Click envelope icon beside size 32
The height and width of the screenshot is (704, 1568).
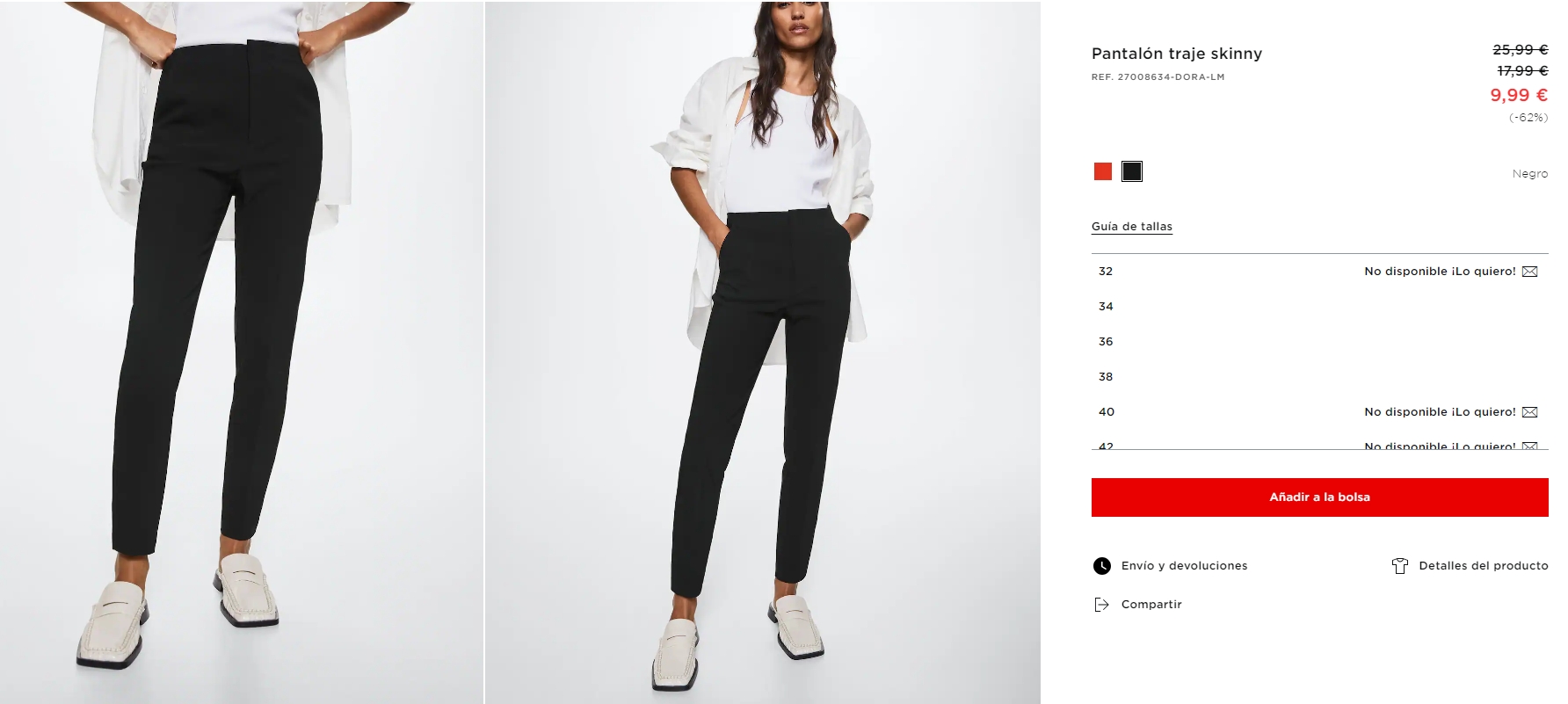coord(1529,272)
